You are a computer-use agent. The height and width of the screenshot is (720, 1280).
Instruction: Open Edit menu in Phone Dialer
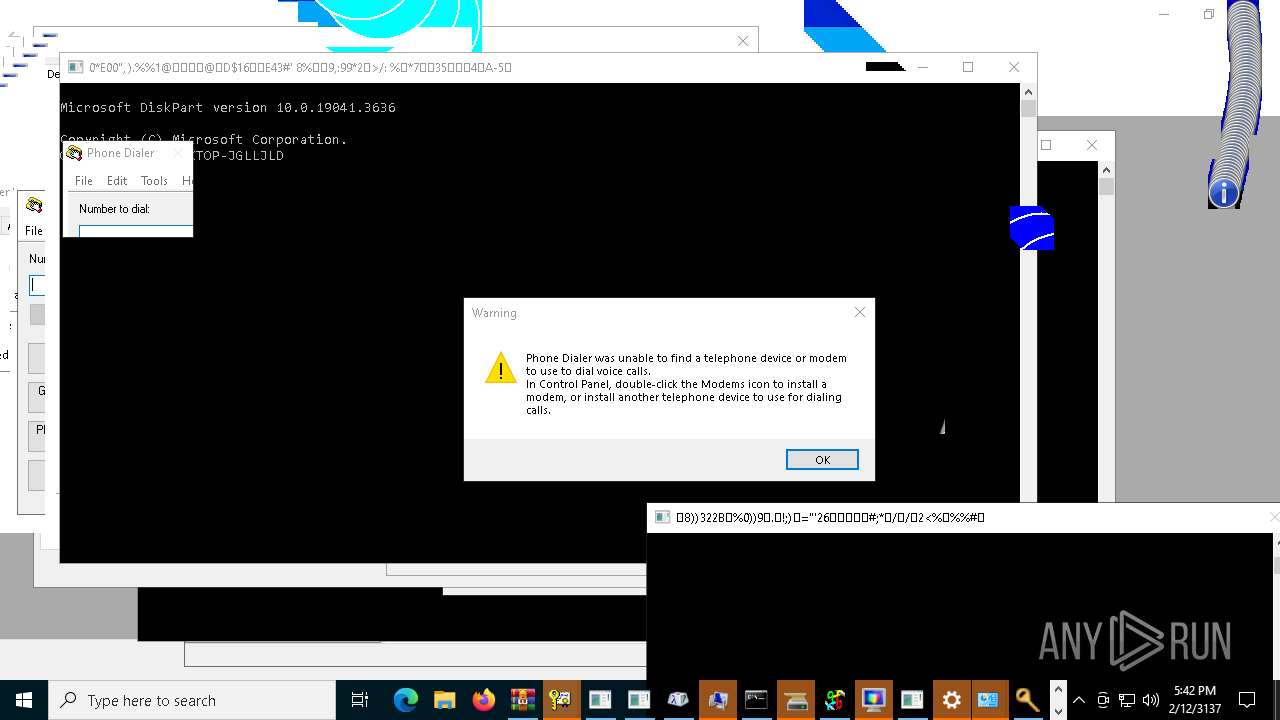coord(117,181)
